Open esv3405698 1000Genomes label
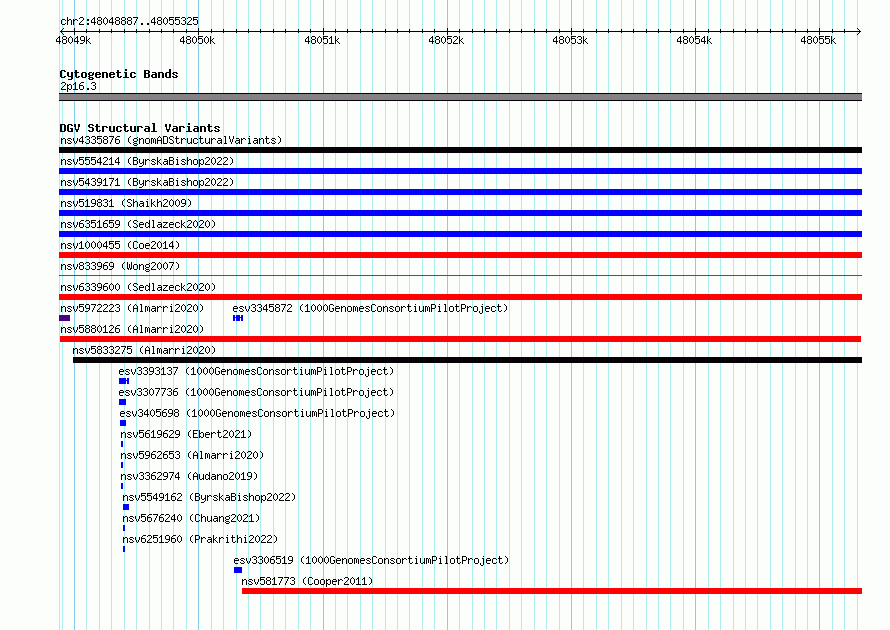The image size is (890, 630). coord(257,413)
